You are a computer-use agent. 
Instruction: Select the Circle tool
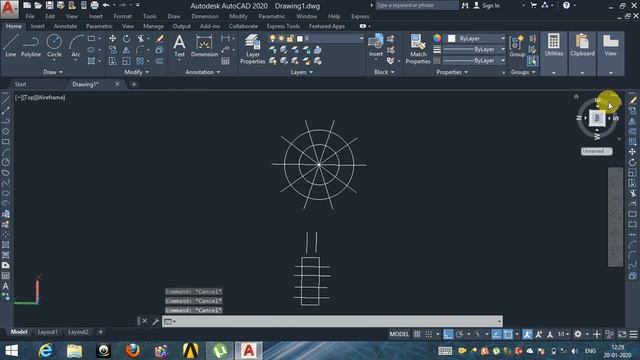tap(54, 46)
